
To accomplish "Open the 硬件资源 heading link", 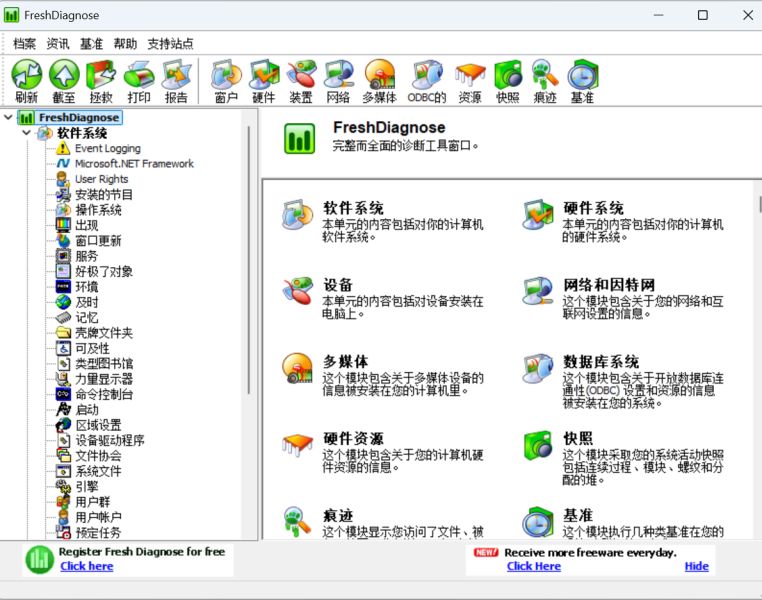I will point(353,438).
